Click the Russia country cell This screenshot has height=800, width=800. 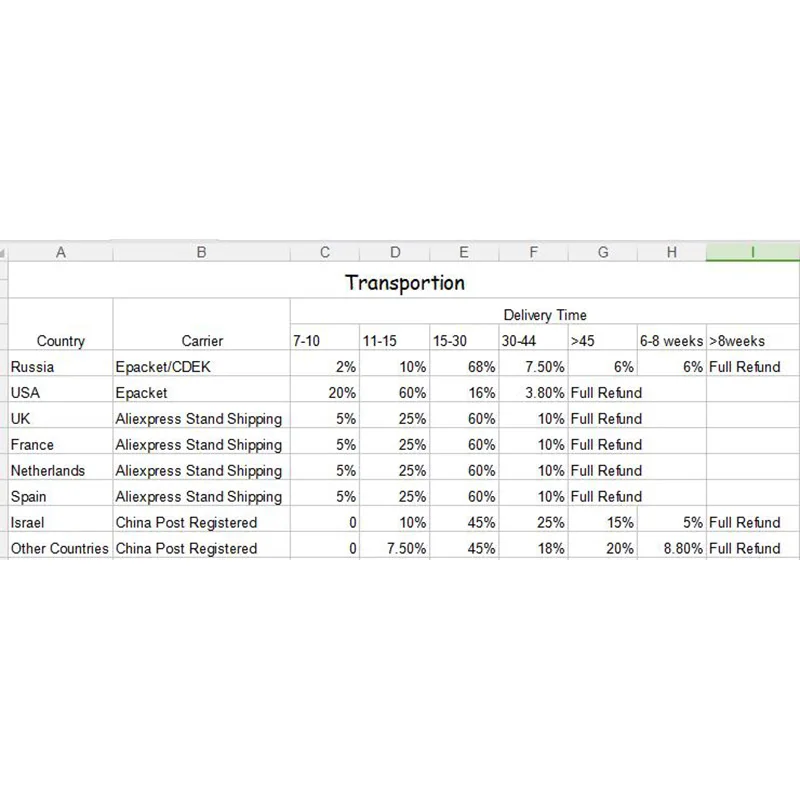coord(61,367)
